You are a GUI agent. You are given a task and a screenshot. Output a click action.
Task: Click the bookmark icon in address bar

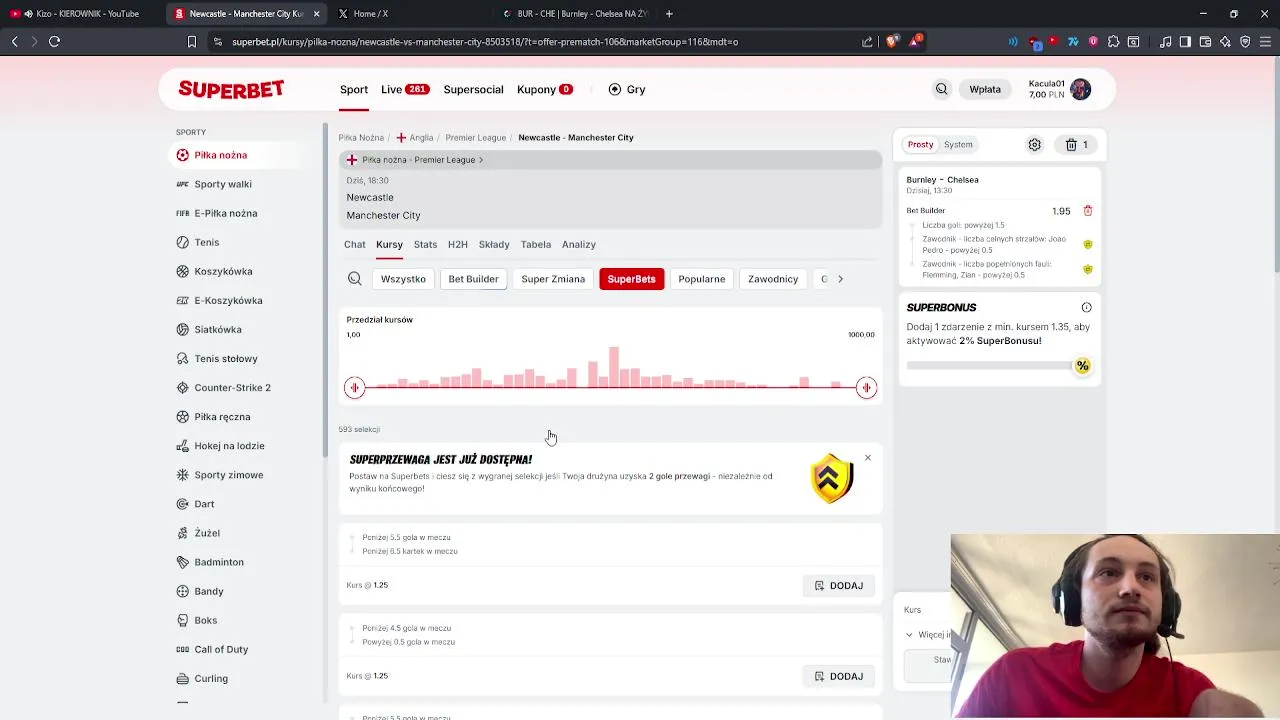192,42
